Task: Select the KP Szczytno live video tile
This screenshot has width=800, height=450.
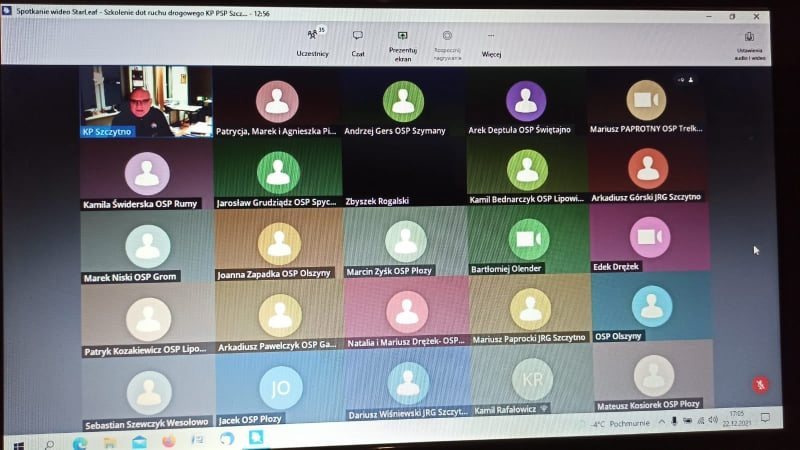Action: (x=146, y=101)
